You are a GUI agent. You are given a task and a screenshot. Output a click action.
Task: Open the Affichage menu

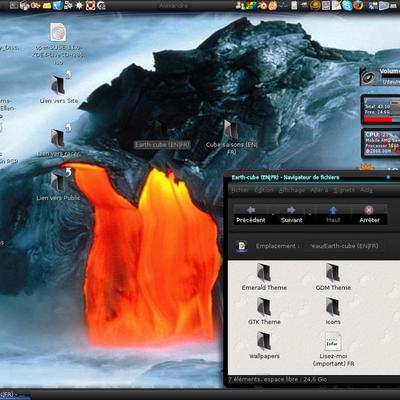(292, 190)
